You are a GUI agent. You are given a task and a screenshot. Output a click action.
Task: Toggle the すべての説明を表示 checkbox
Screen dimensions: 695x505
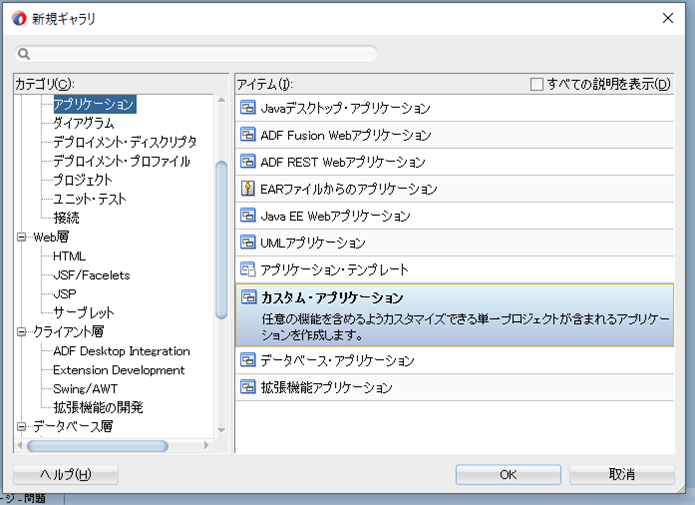(537, 84)
